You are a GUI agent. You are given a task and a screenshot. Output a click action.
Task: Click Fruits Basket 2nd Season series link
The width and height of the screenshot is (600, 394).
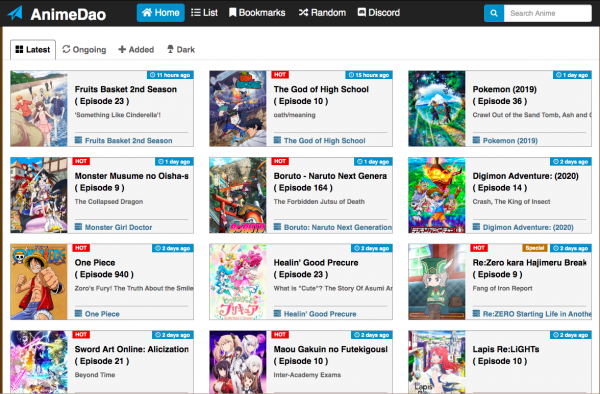pos(129,141)
